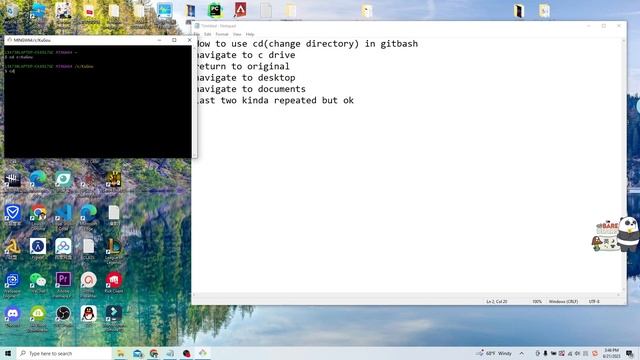Open the green eye app shortcut

click(63, 179)
